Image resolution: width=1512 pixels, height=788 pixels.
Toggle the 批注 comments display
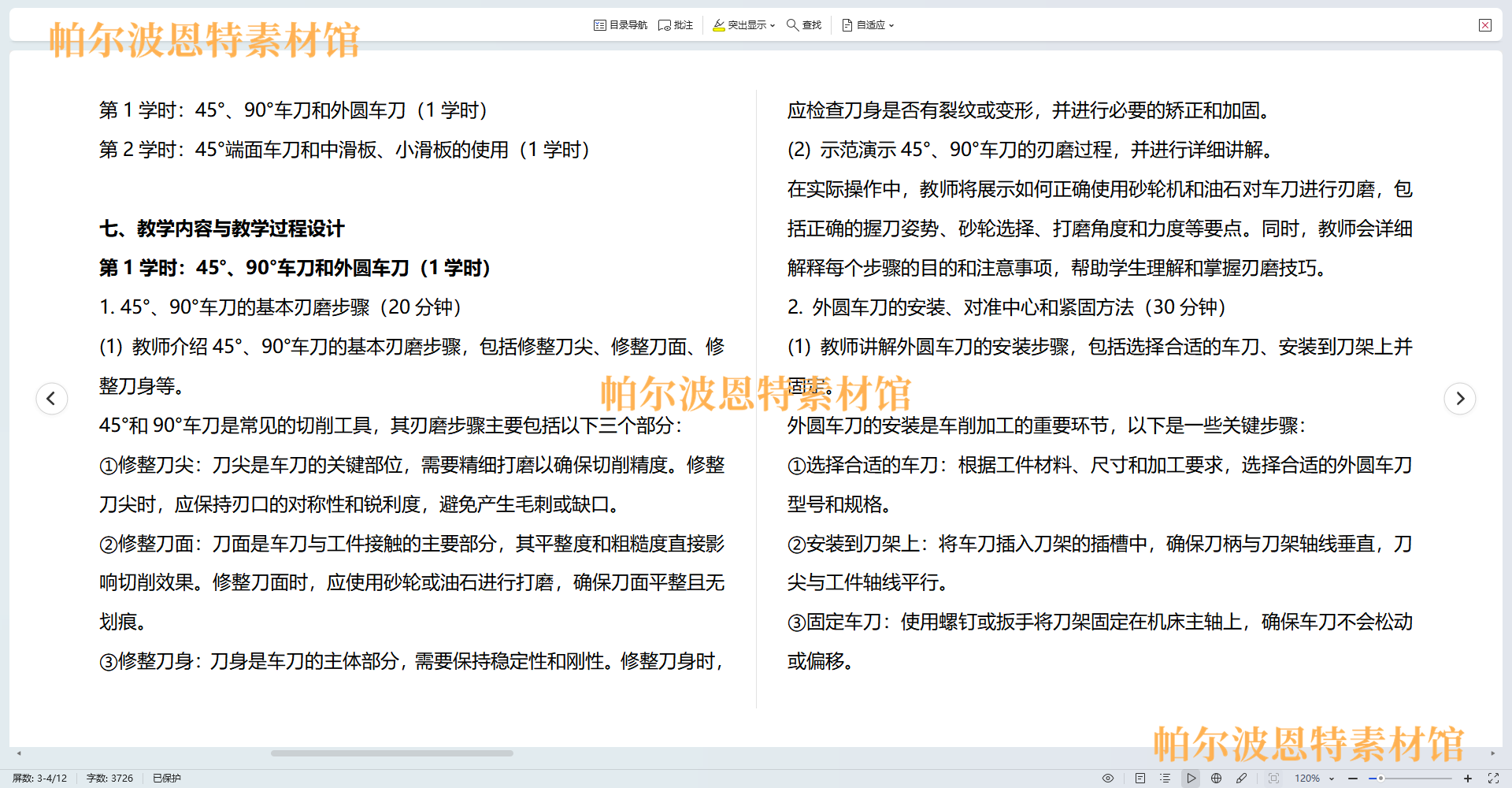point(676,25)
